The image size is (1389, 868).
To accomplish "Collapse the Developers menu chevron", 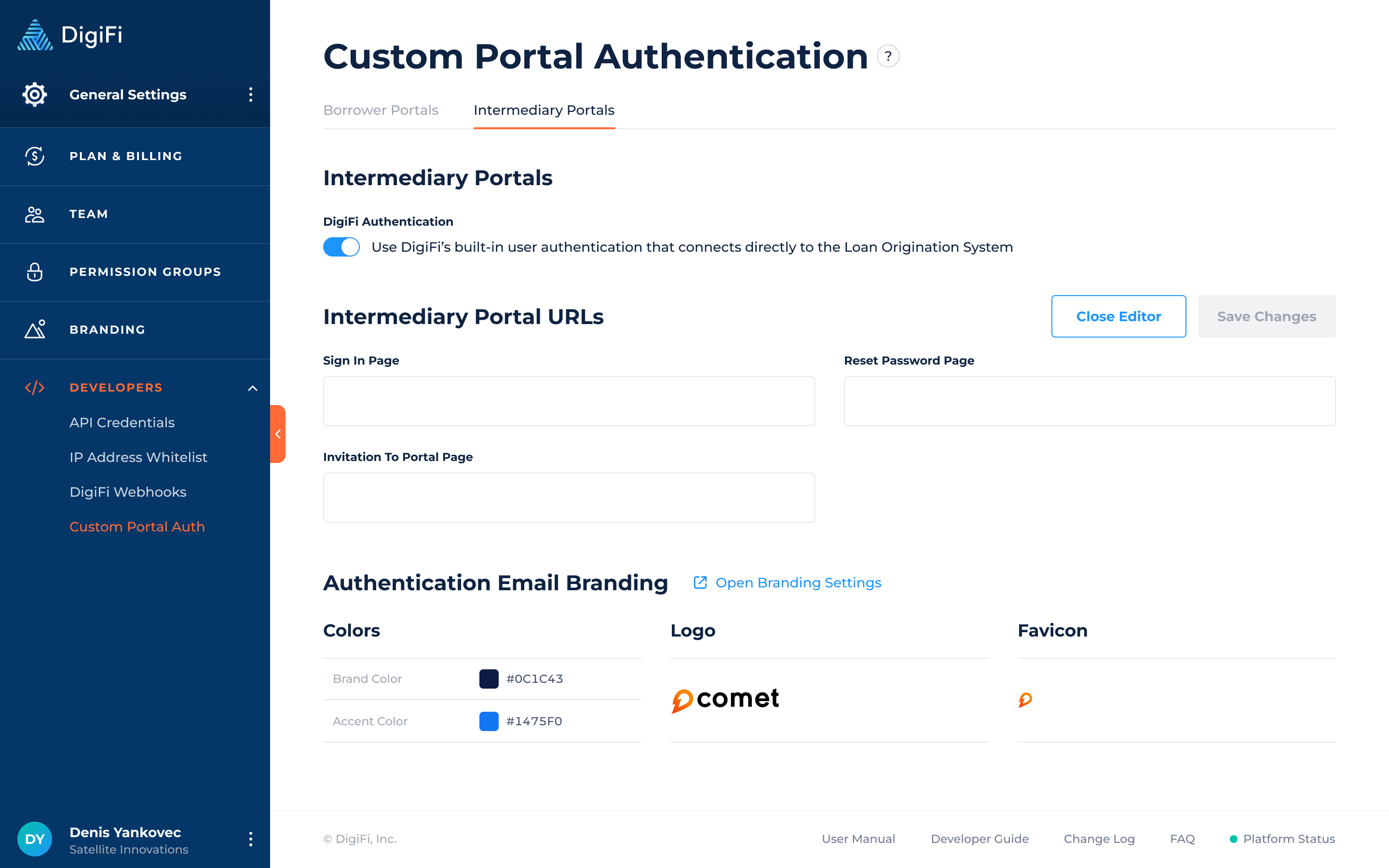I will click(x=252, y=388).
